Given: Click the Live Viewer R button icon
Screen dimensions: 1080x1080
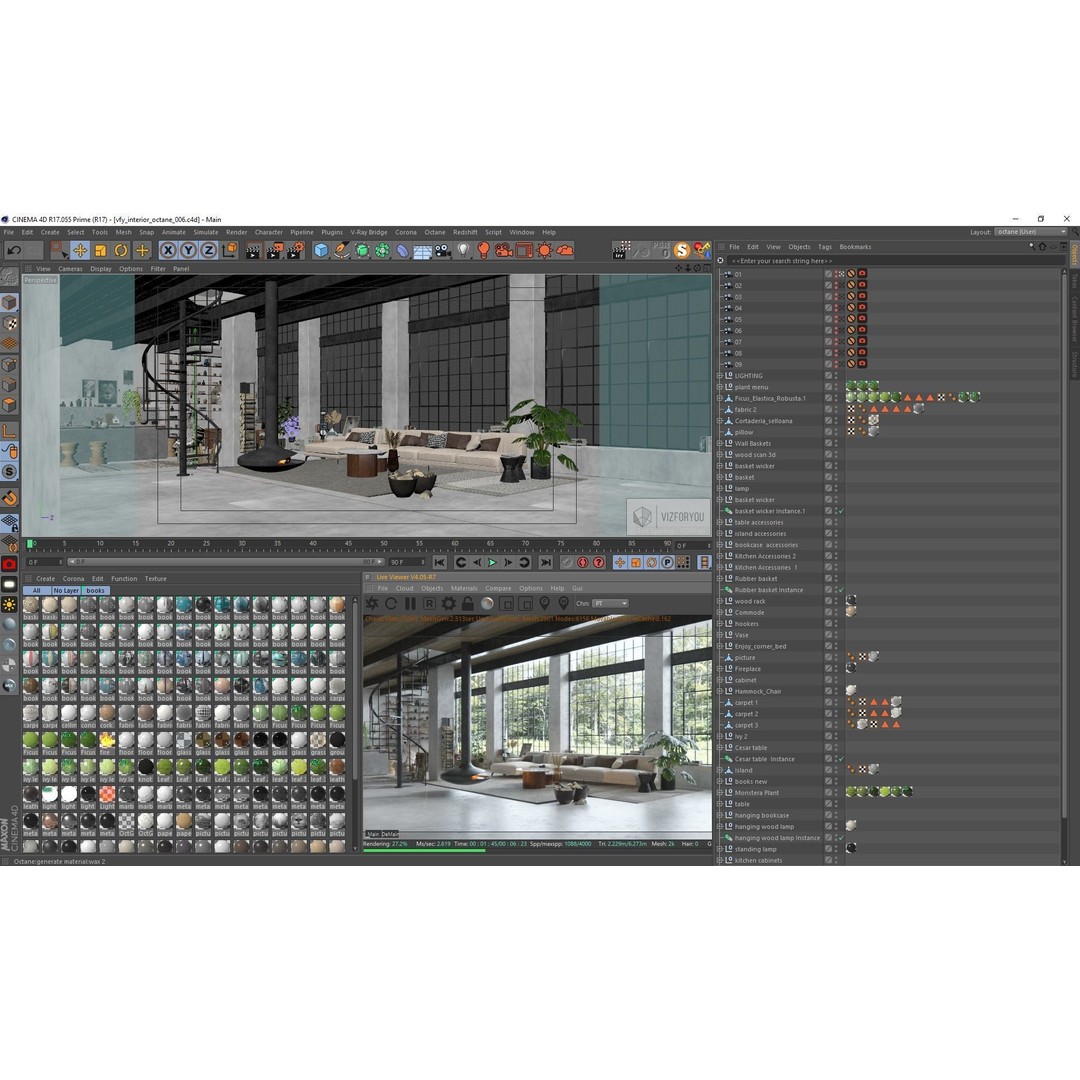Looking at the screenshot, I should click(x=429, y=604).
